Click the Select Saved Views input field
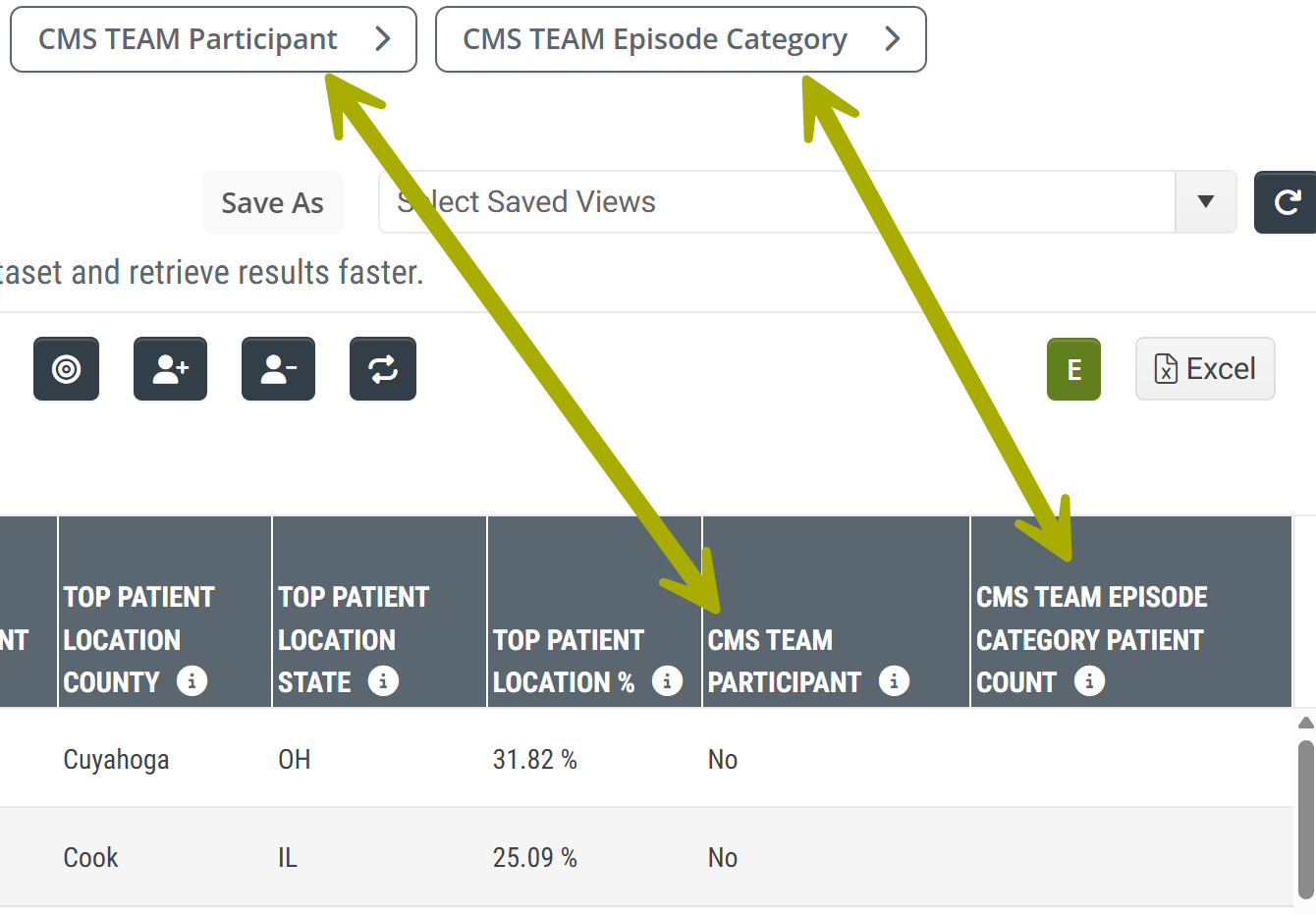Screen dimensions: 1316x915 click(x=777, y=202)
